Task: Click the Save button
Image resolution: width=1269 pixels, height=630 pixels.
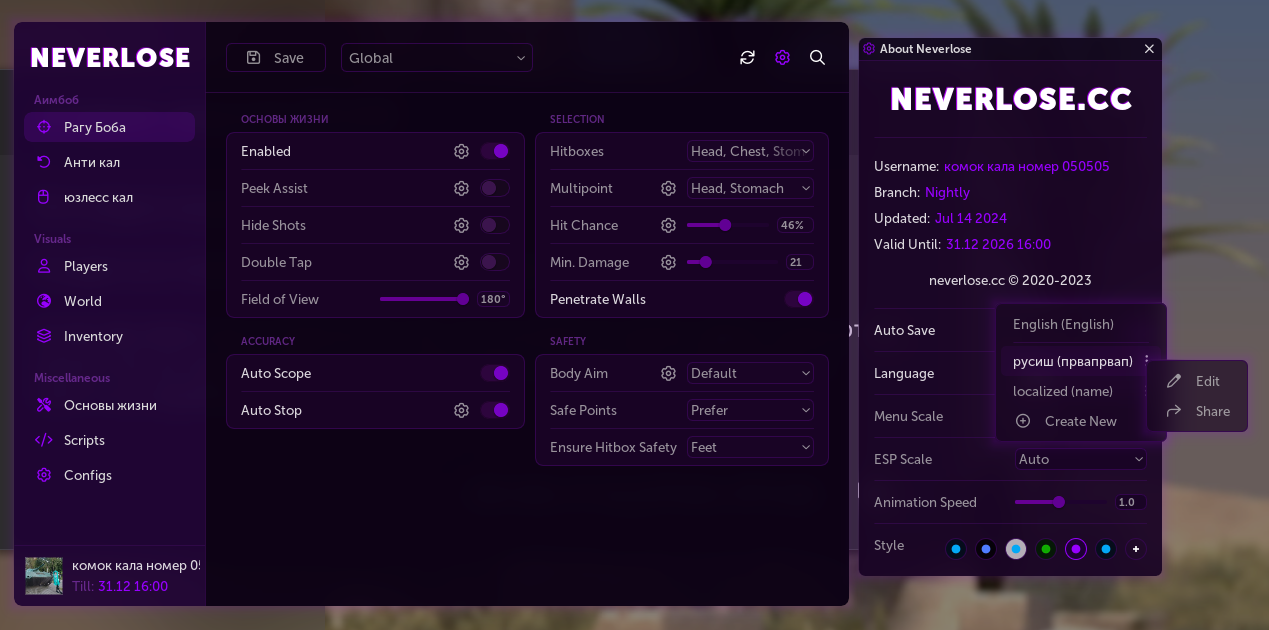Action: [x=276, y=58]
